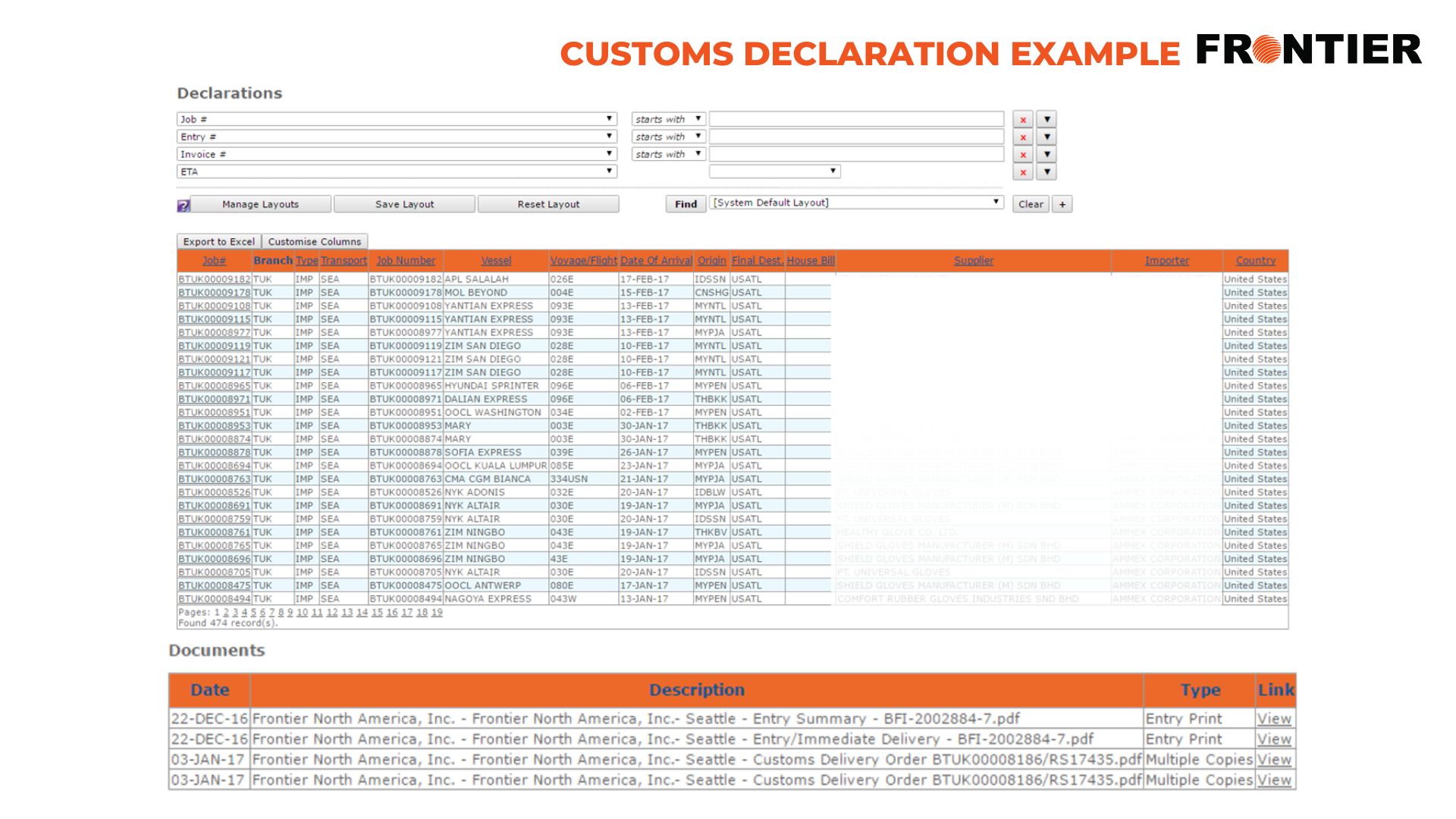
Task: Click down arrow button beside Entry # row
Action: (x=1046, y=137)
